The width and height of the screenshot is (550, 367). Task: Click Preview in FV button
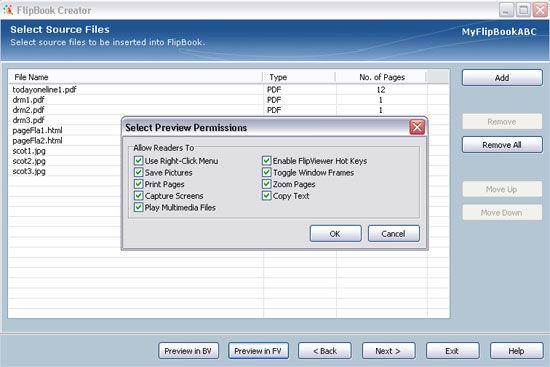[258, 351]
